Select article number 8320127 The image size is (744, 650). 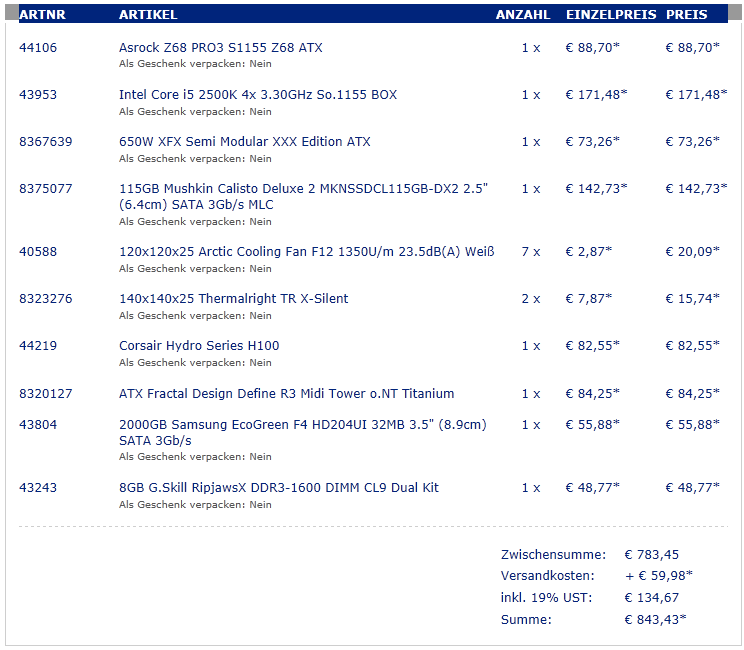[x=46, y=393]
